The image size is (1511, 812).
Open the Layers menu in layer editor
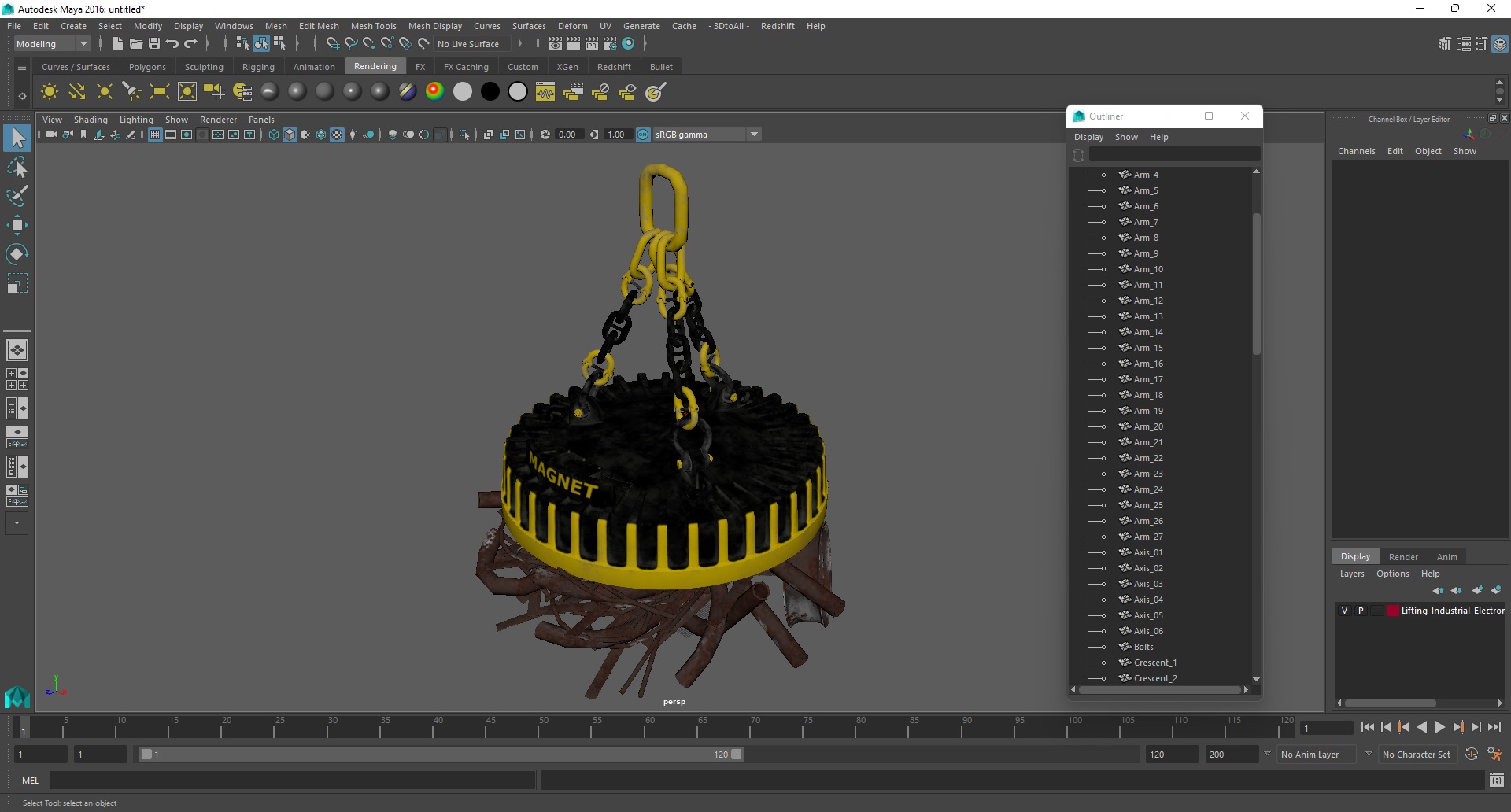[1352, 574]
